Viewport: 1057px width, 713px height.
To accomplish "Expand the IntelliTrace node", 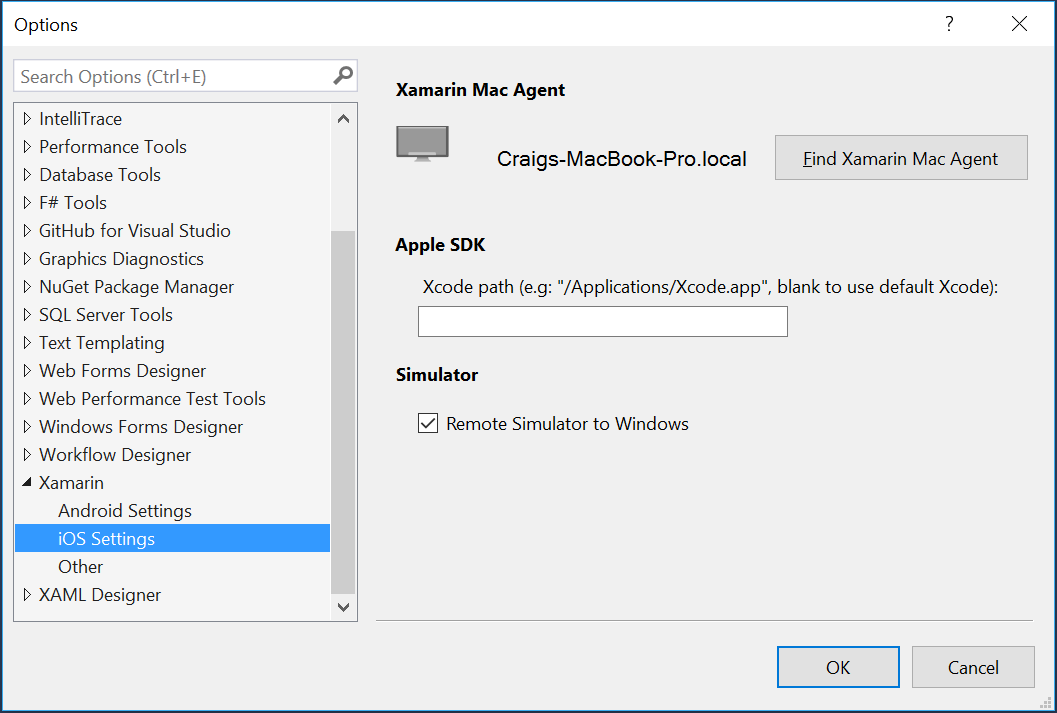I will (x=27, y=119).
